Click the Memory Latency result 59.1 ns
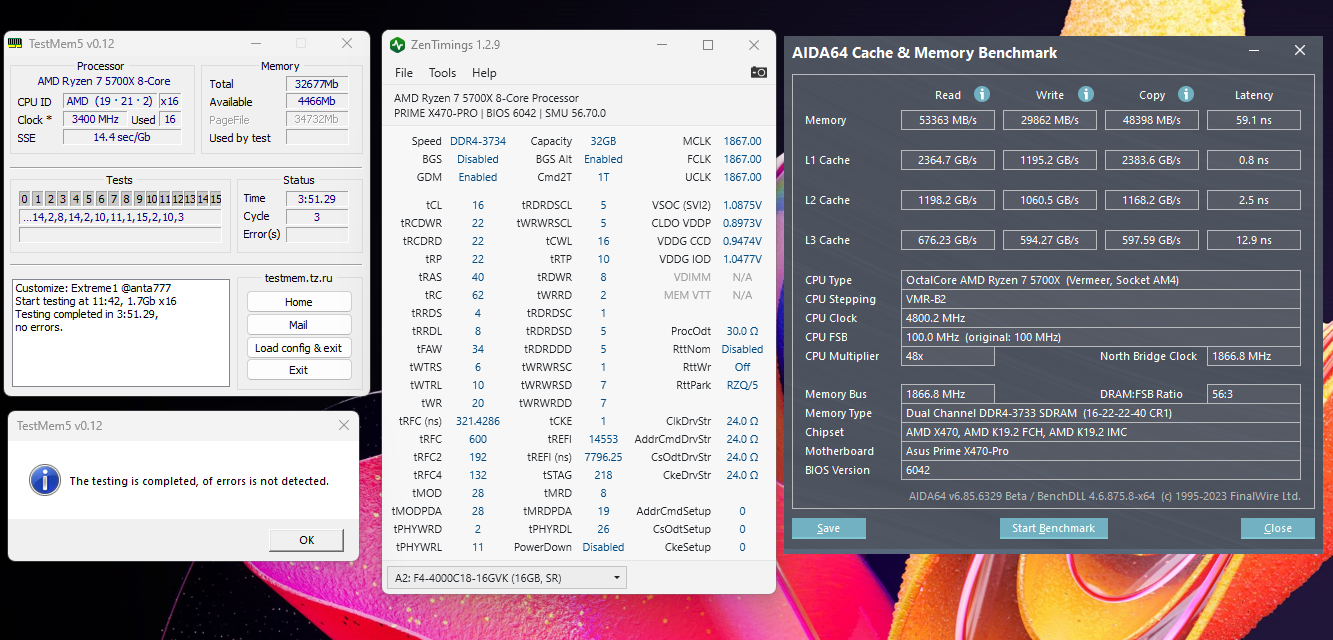This screenshot has height=640, width=1333. point(1254,120)
